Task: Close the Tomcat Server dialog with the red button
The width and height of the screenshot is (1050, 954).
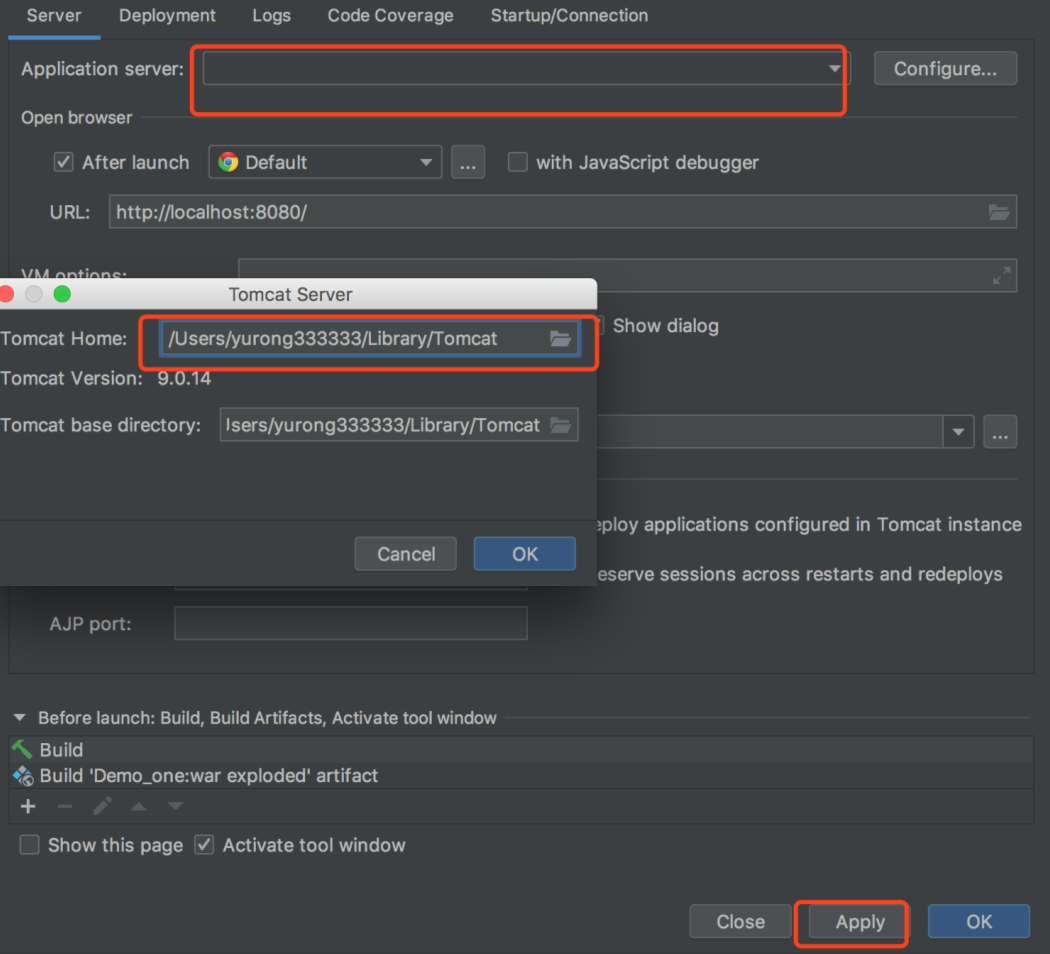Action: coord(6,294)
